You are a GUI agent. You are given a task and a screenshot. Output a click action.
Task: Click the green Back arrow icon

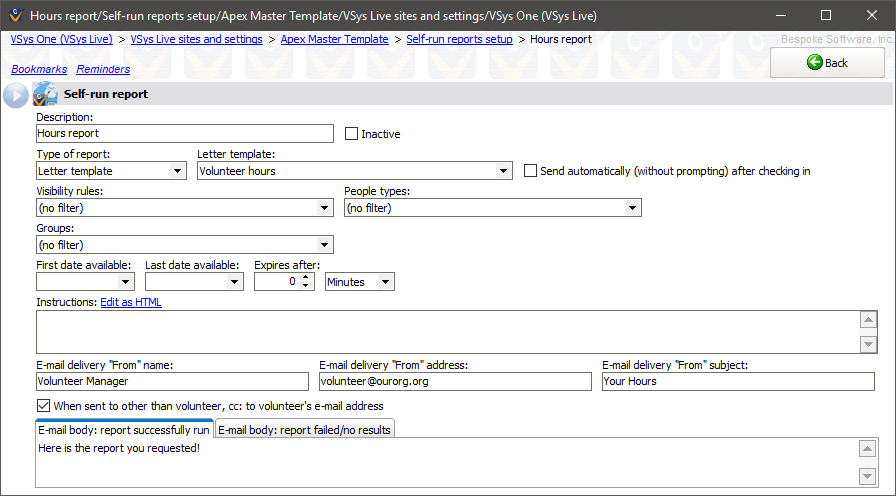[814, 63]
